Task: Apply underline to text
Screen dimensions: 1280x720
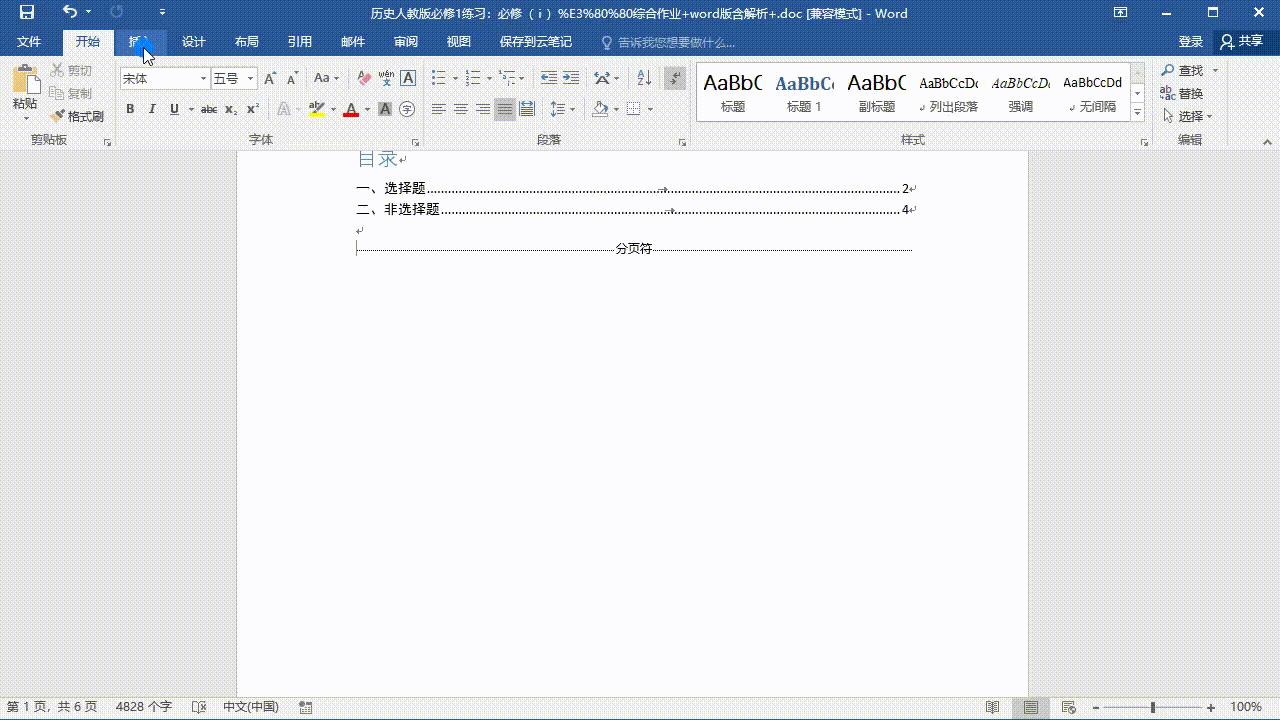Action: pyautogui.click(x=172, y=109)
